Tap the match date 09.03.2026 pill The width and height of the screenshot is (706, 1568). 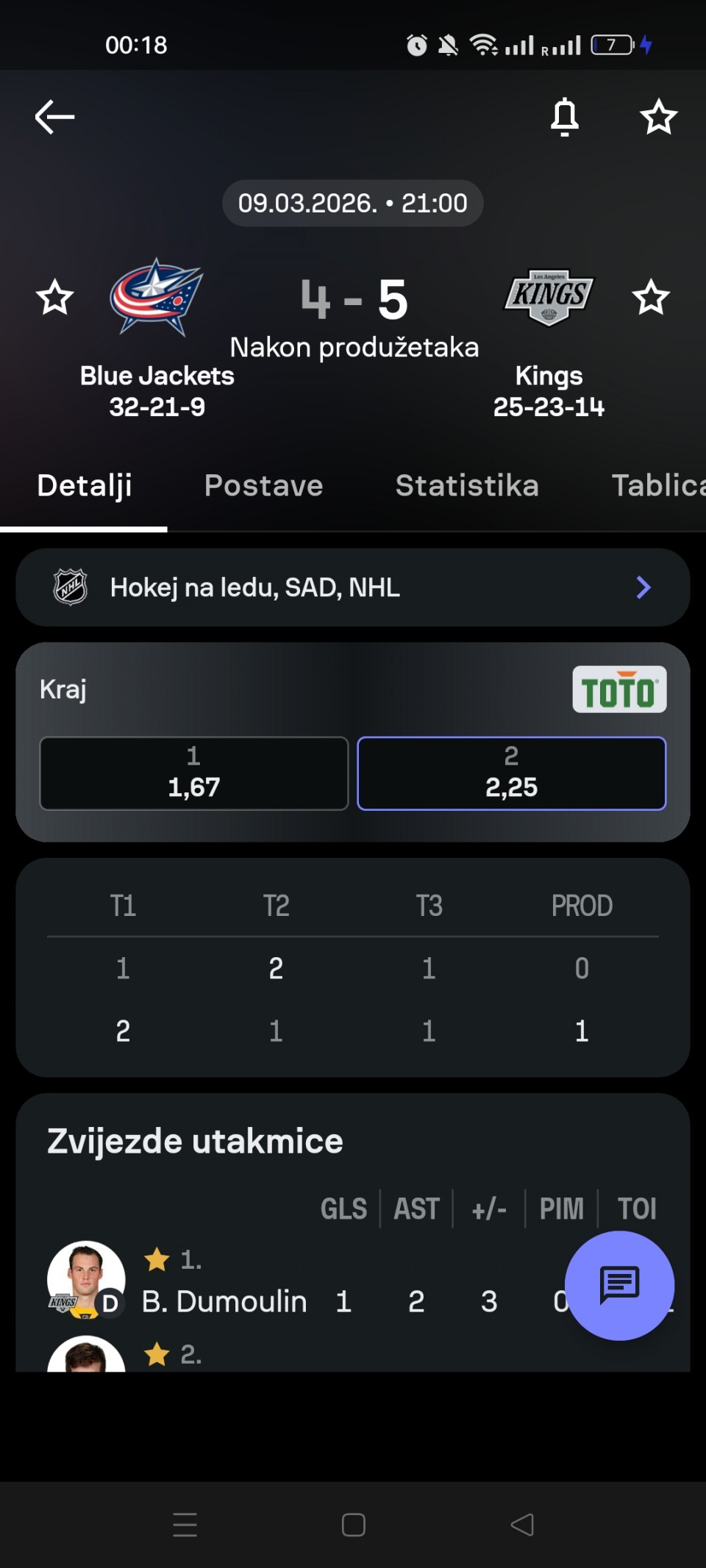tap(352, 203)
